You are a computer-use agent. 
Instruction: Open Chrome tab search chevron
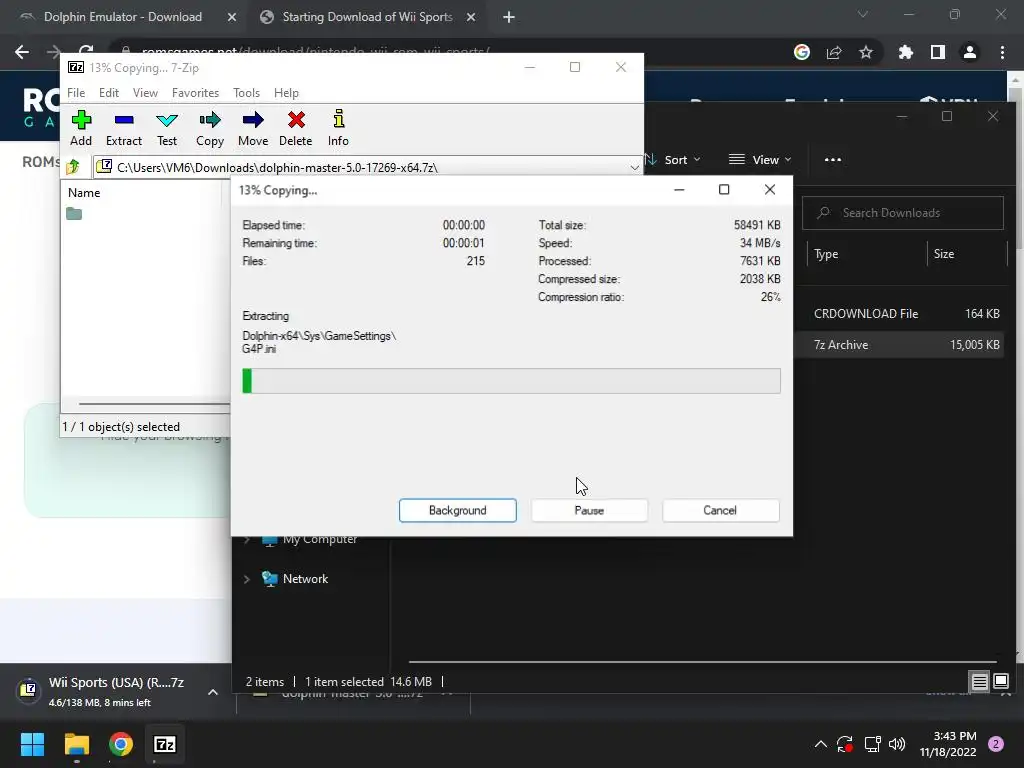pyautogui.click(x=863, y=14)
